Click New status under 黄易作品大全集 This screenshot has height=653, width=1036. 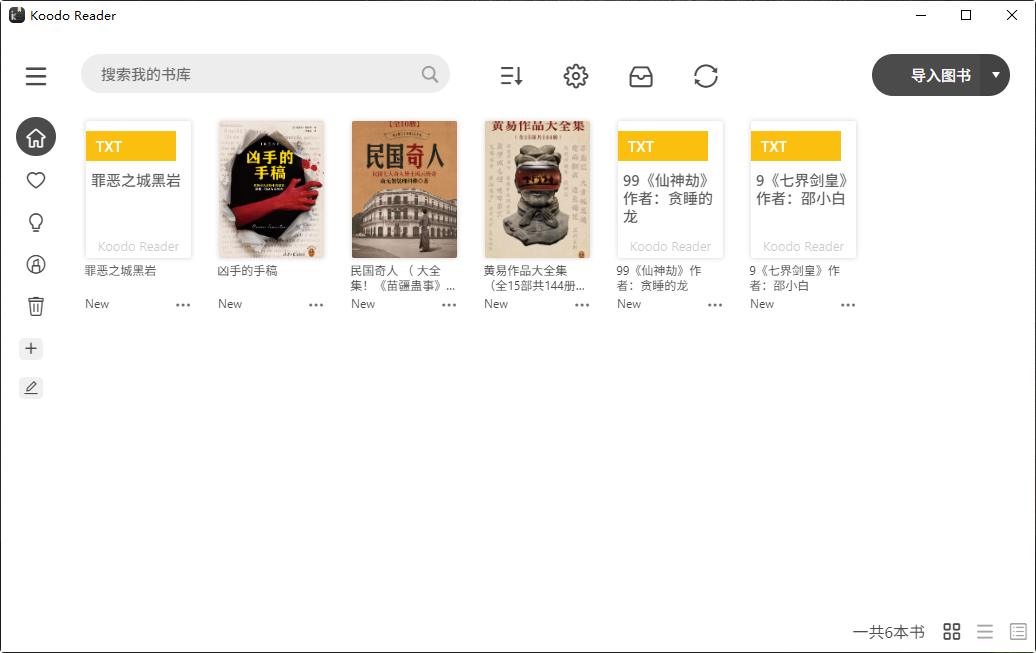(496, 304)
